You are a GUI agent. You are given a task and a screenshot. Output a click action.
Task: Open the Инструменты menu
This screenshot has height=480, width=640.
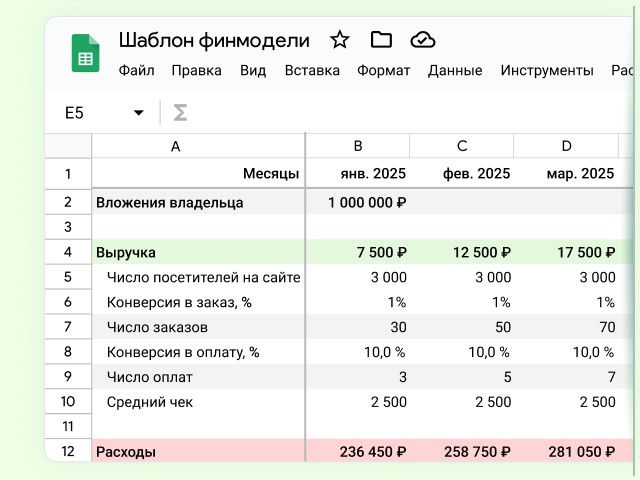(x=547, y=70)
